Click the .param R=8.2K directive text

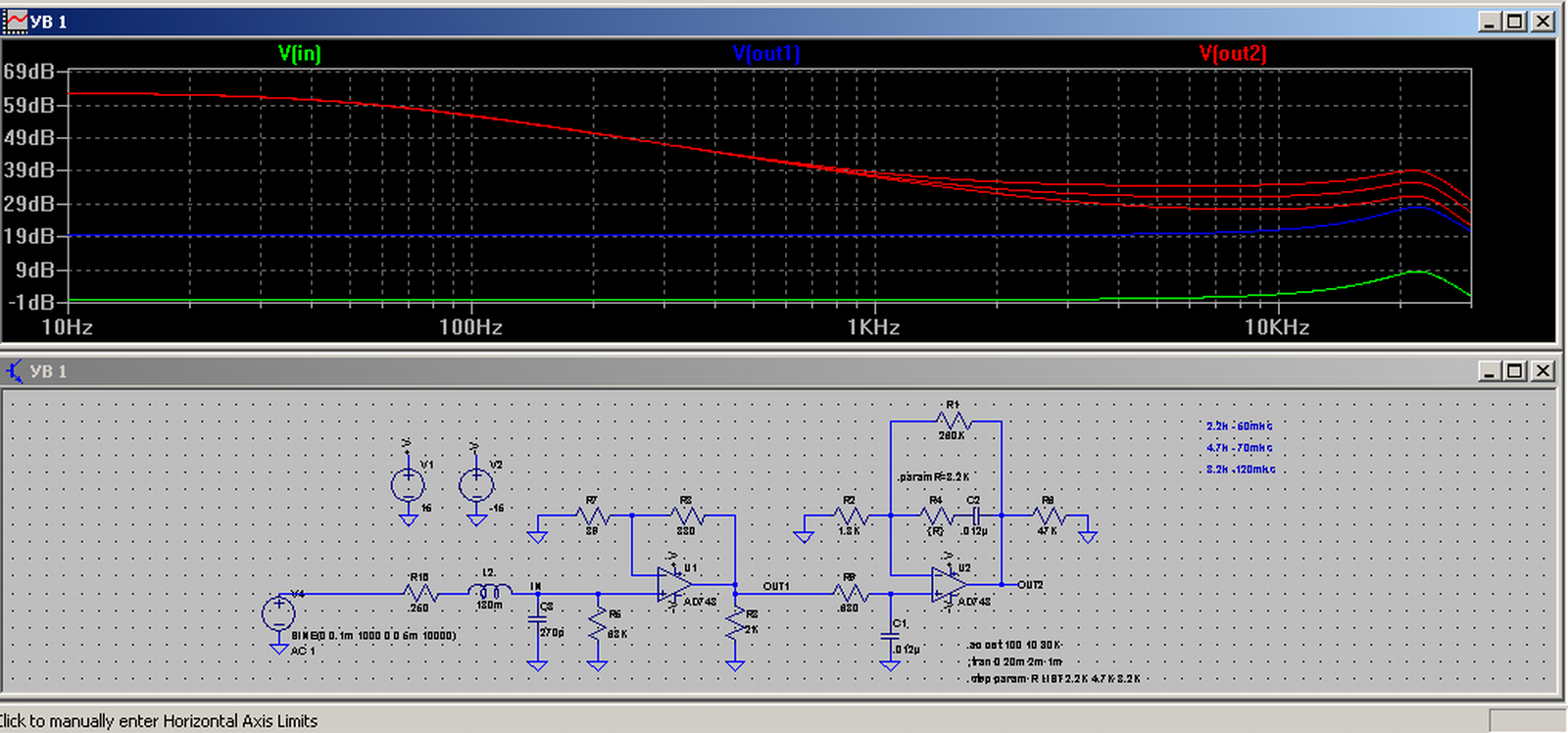[x=933, y=477]
